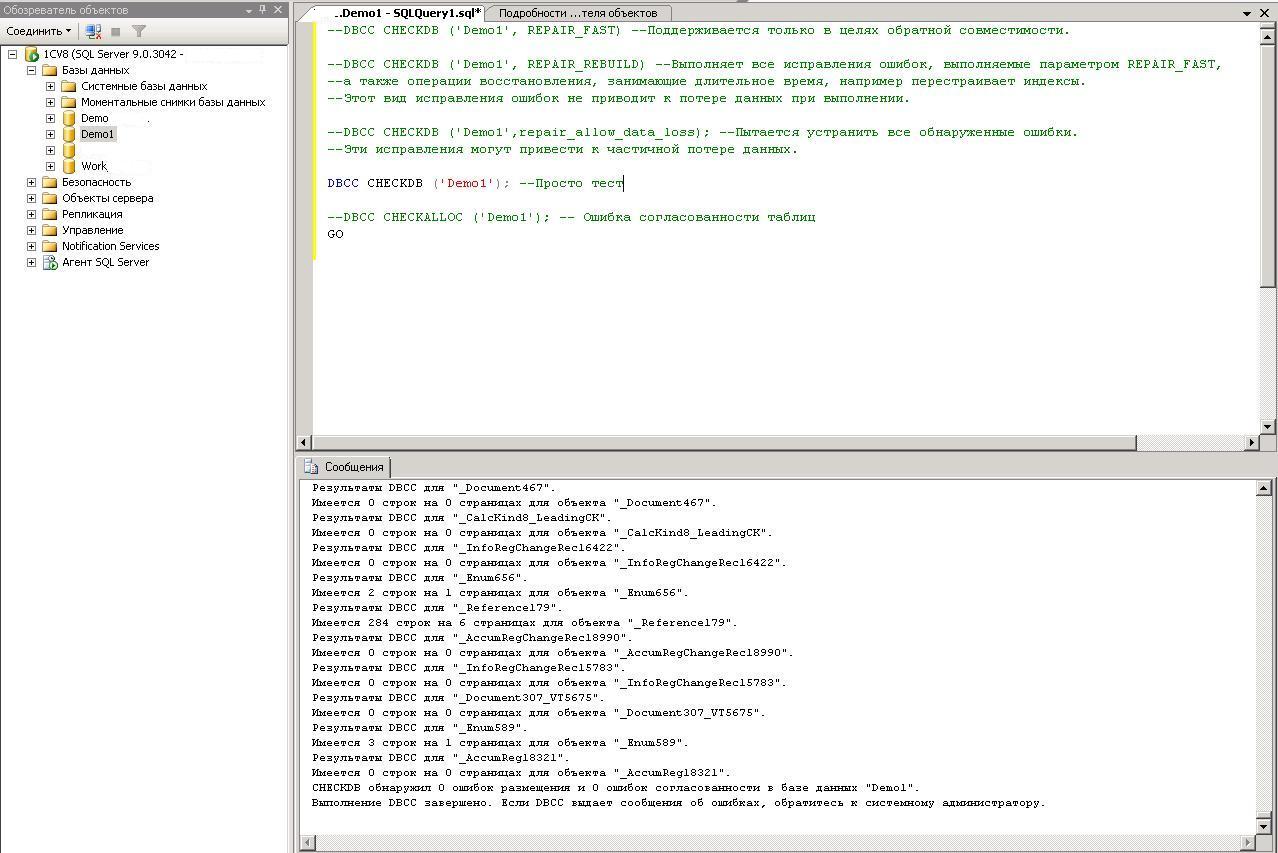
Task: Click the GO statement in the query editor
Action: [335, 234]
